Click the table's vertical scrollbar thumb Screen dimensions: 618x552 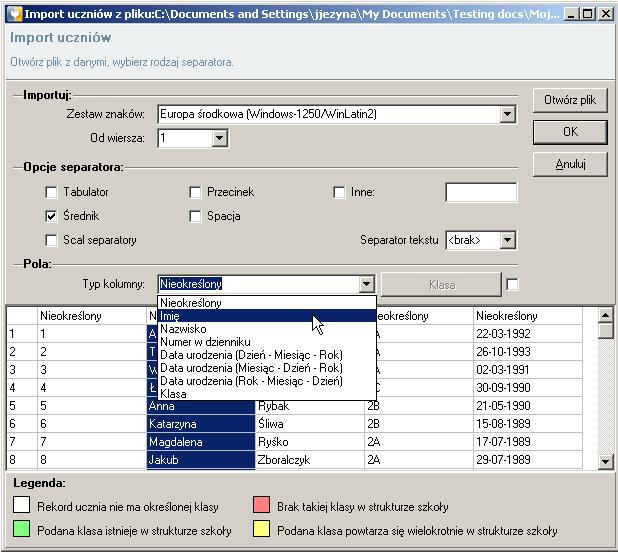coord(605,331)
